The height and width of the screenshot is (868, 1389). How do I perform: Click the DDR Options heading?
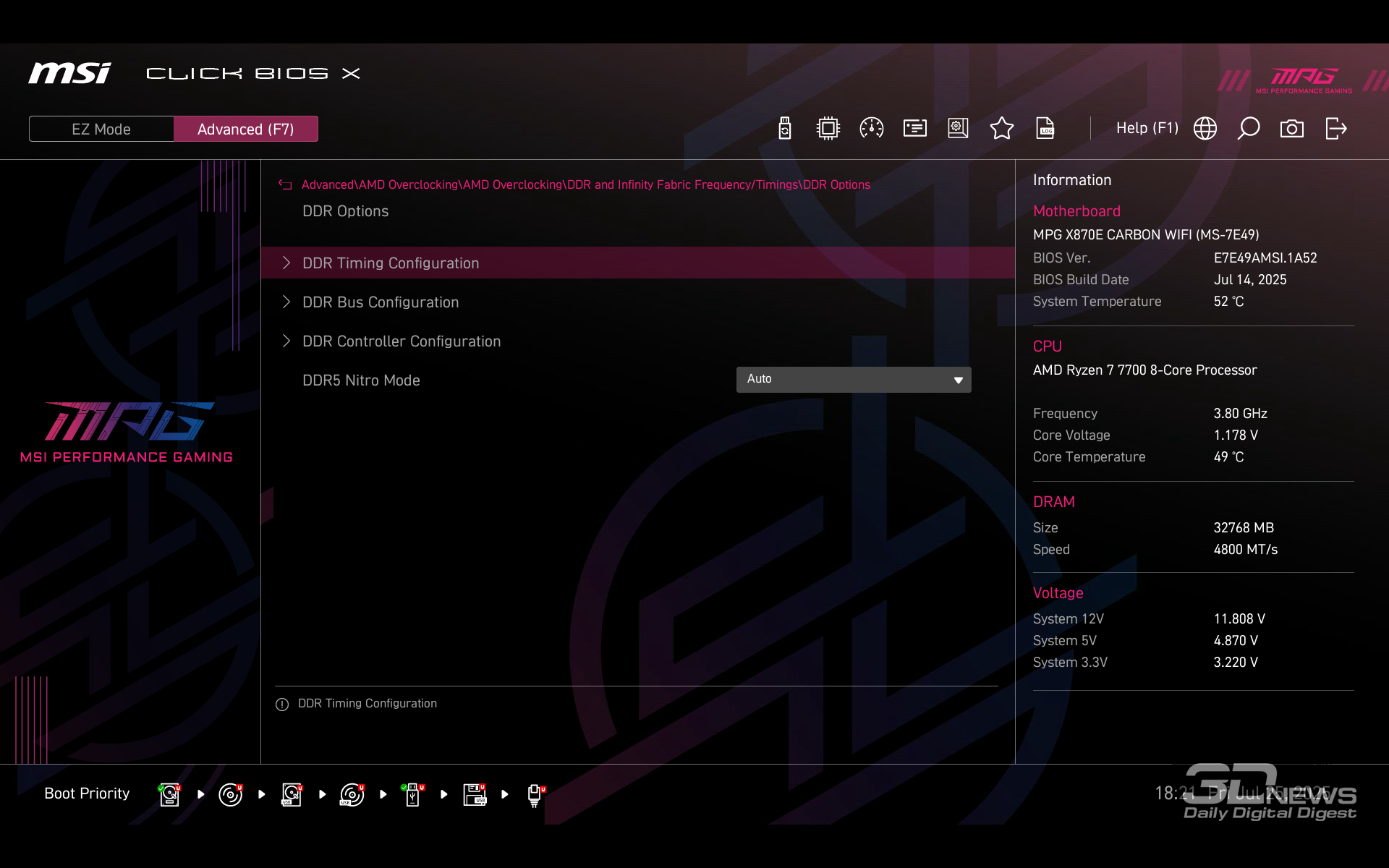[x=346, y=211]
